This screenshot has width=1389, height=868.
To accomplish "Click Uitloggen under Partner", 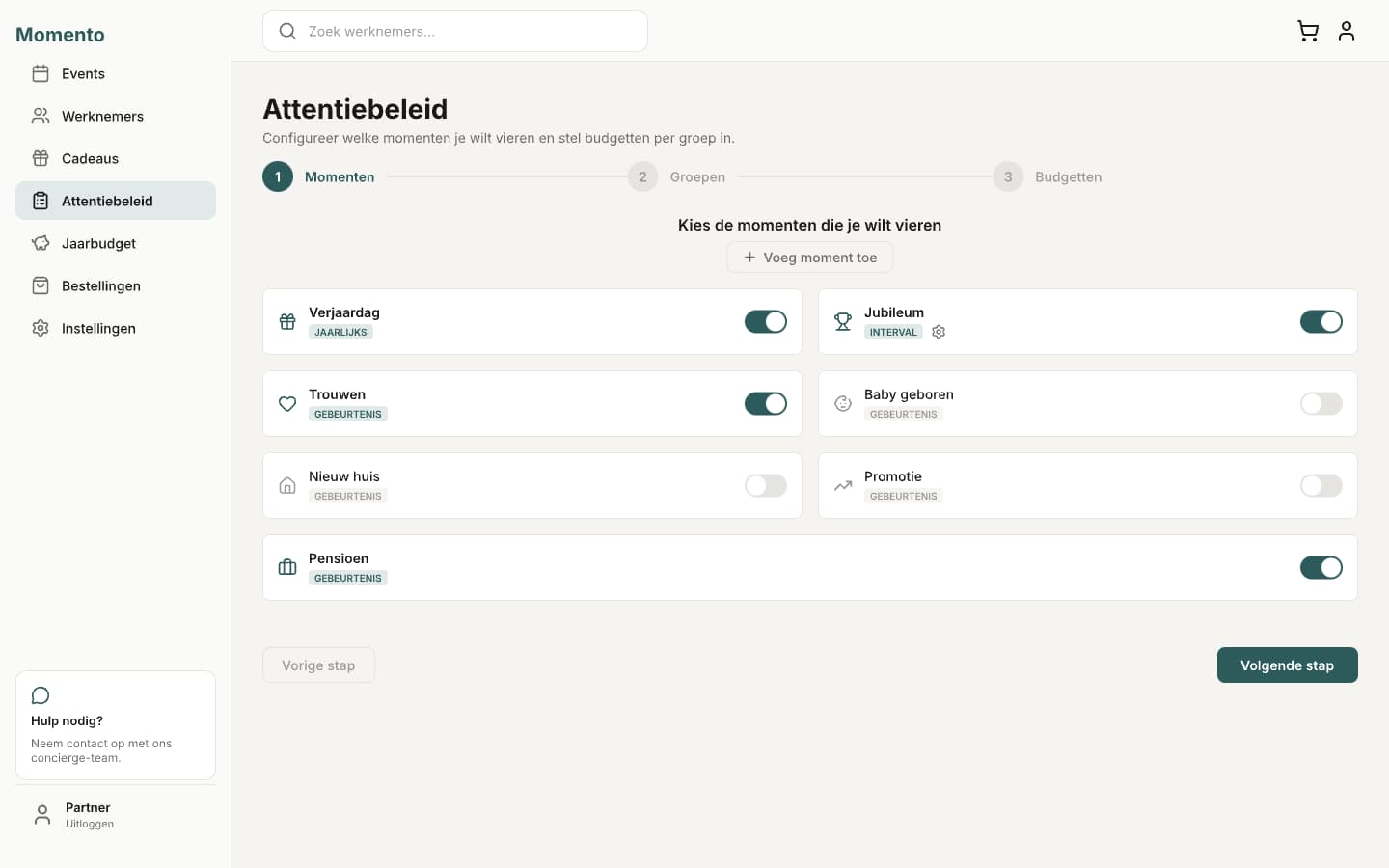I will pyautogui.click(x=89, y=824).
